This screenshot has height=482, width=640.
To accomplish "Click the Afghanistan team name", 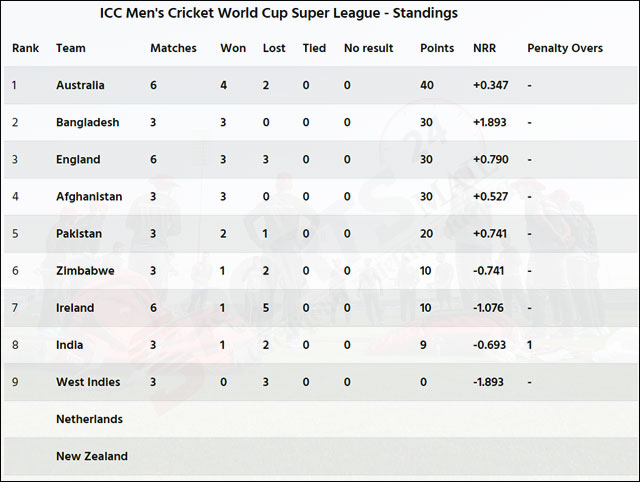I will [89, 197].
